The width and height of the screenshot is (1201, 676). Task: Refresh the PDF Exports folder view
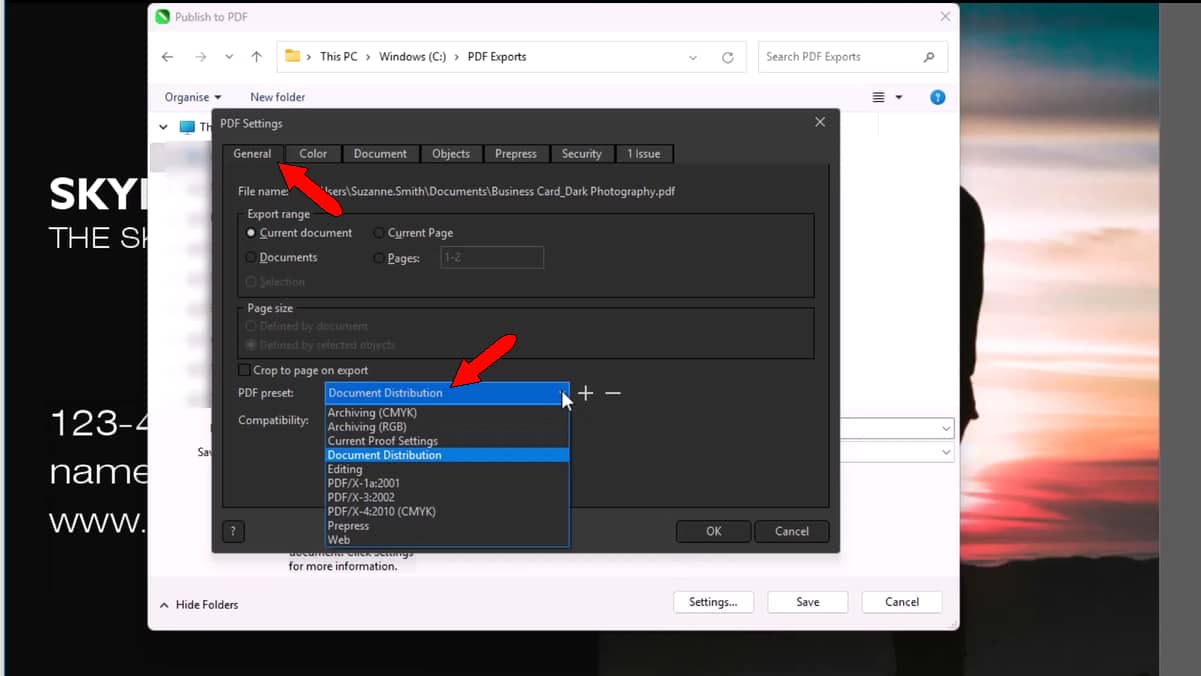point(727,57)
